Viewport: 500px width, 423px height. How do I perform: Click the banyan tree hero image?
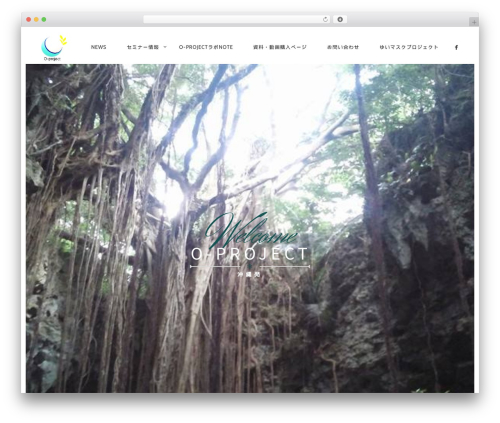pyautogui.click(x=250, y=228)
